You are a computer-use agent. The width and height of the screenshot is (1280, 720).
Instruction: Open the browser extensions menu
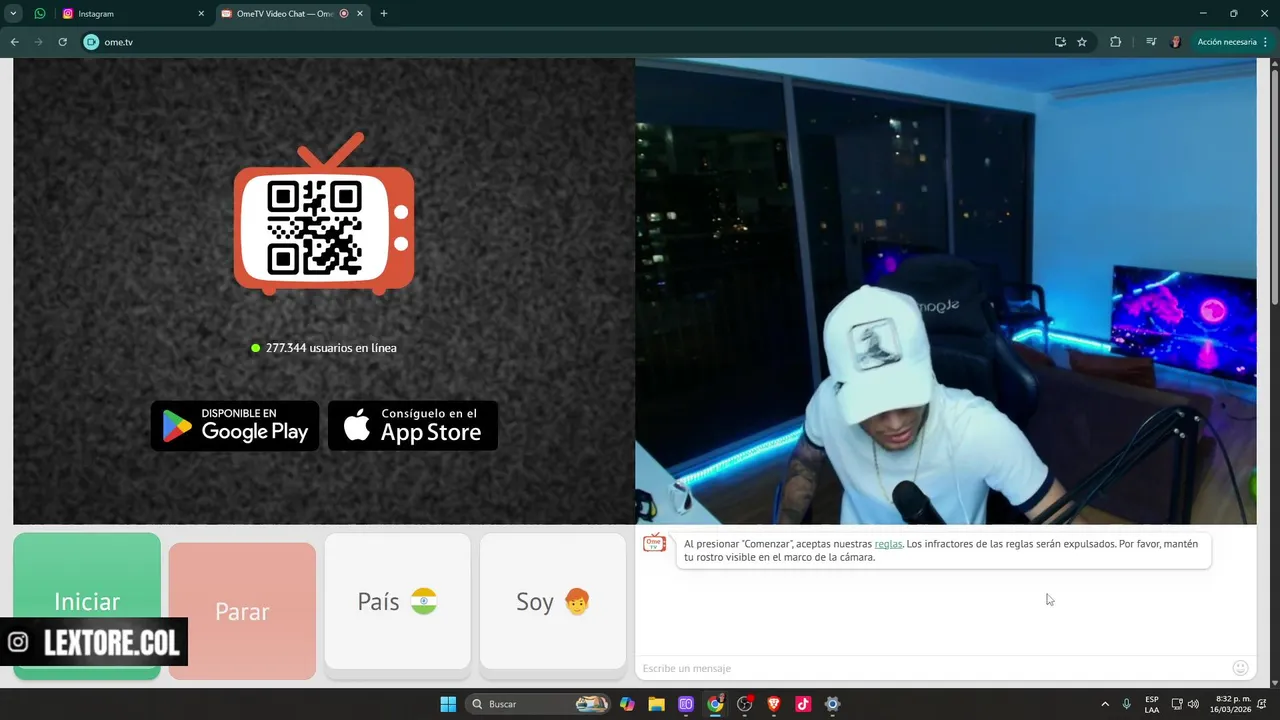[x=1116, y=42]
